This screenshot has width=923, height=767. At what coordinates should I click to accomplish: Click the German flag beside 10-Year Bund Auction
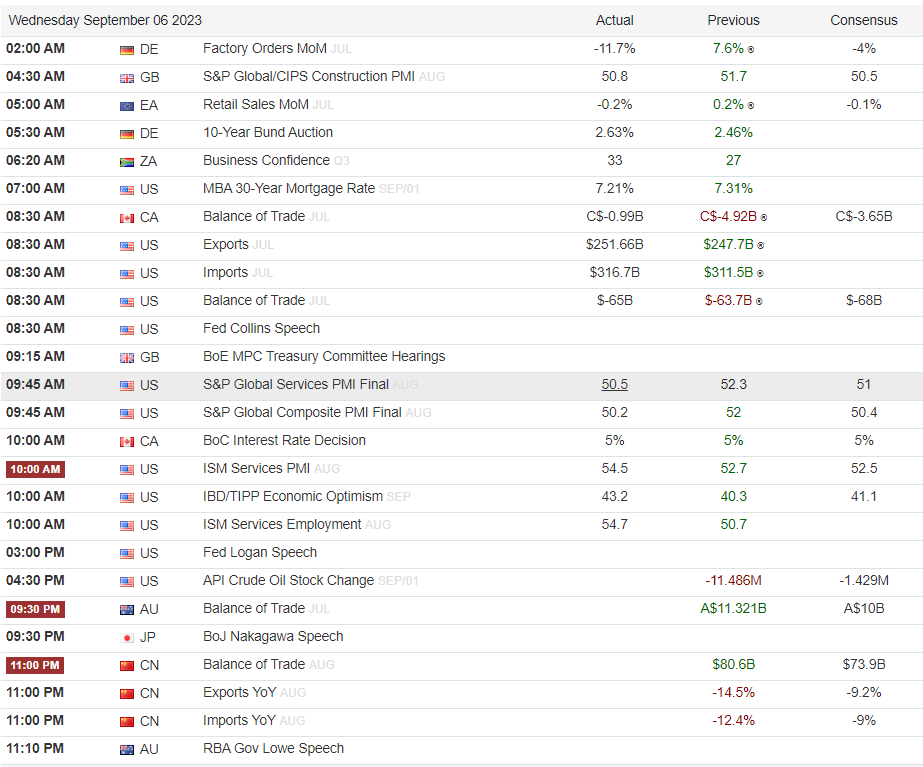[127, 134]
